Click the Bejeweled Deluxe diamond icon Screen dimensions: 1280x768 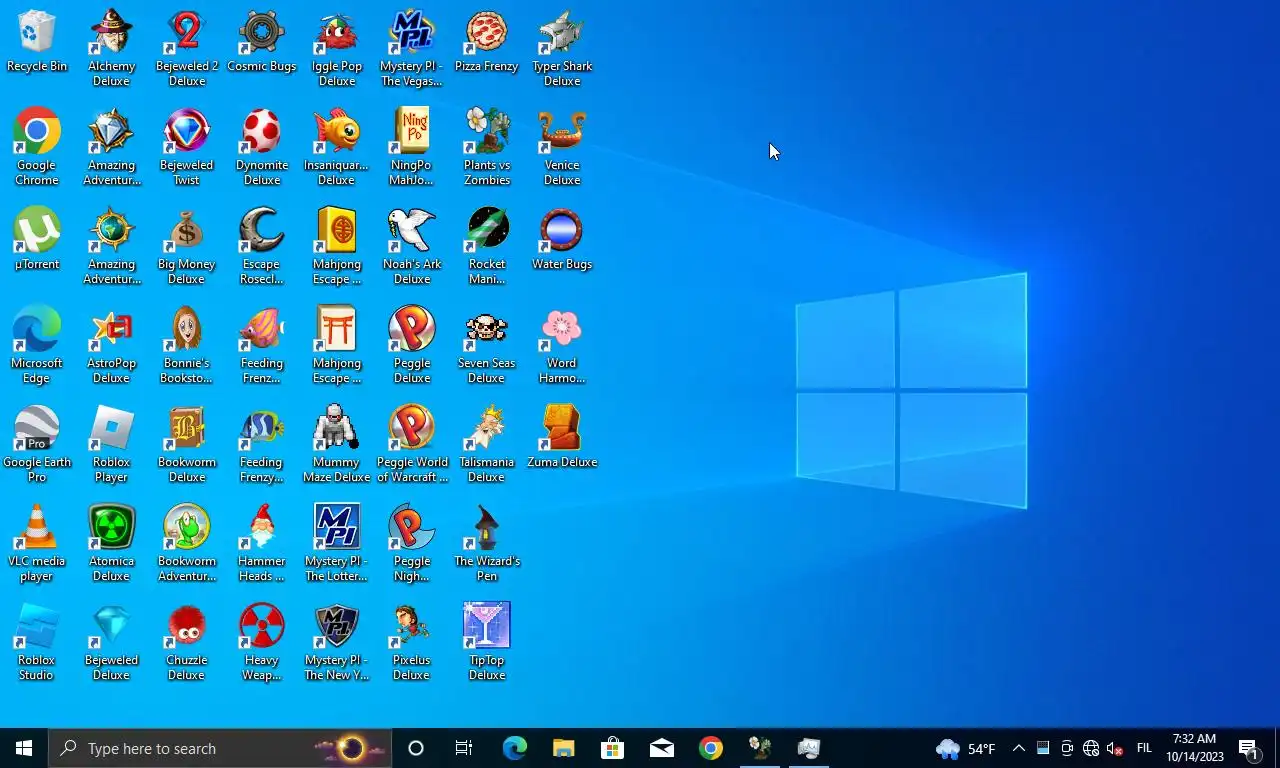(111, 642)
